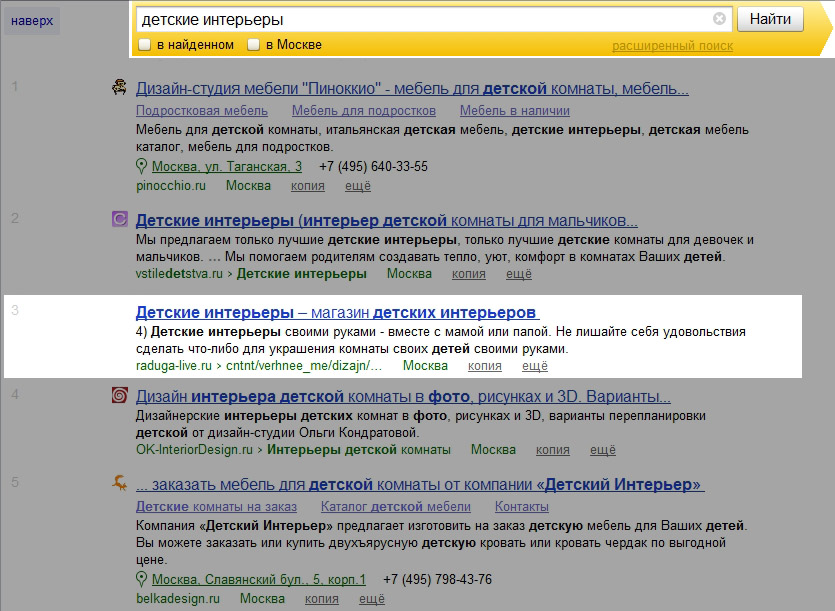Image resolution: width=835 pixels, height=611 pixels.
Task: Click the Pinocchio site favicon
Action: pos(119,87)
